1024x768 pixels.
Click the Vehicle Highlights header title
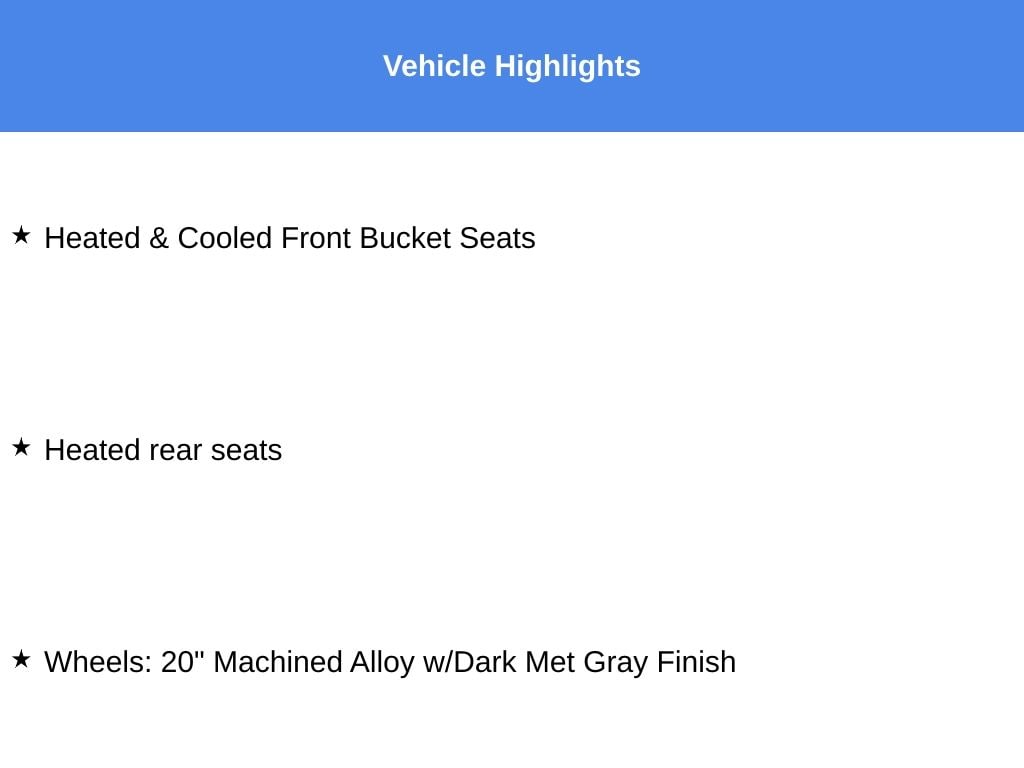[511, 66]
